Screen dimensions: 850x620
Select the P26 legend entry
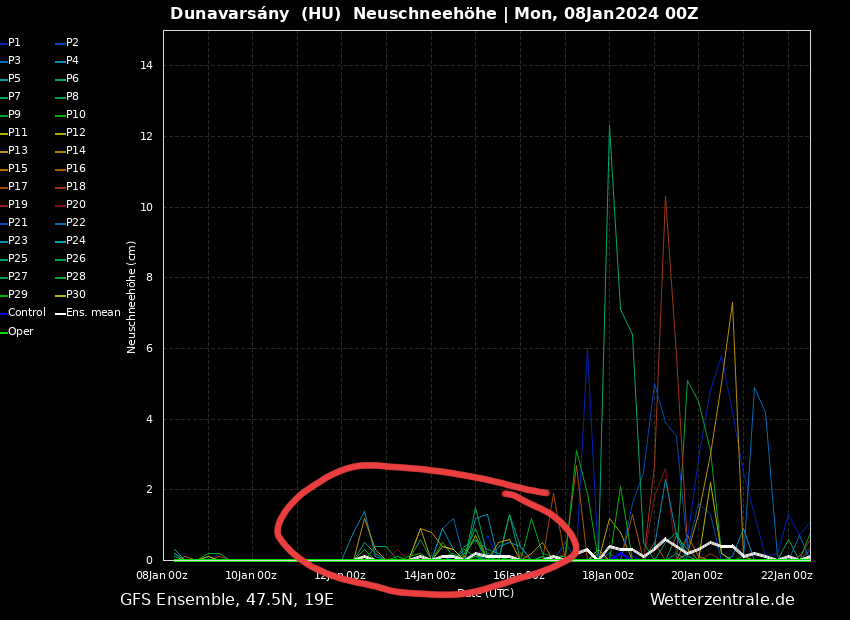(x=75, y=259)
